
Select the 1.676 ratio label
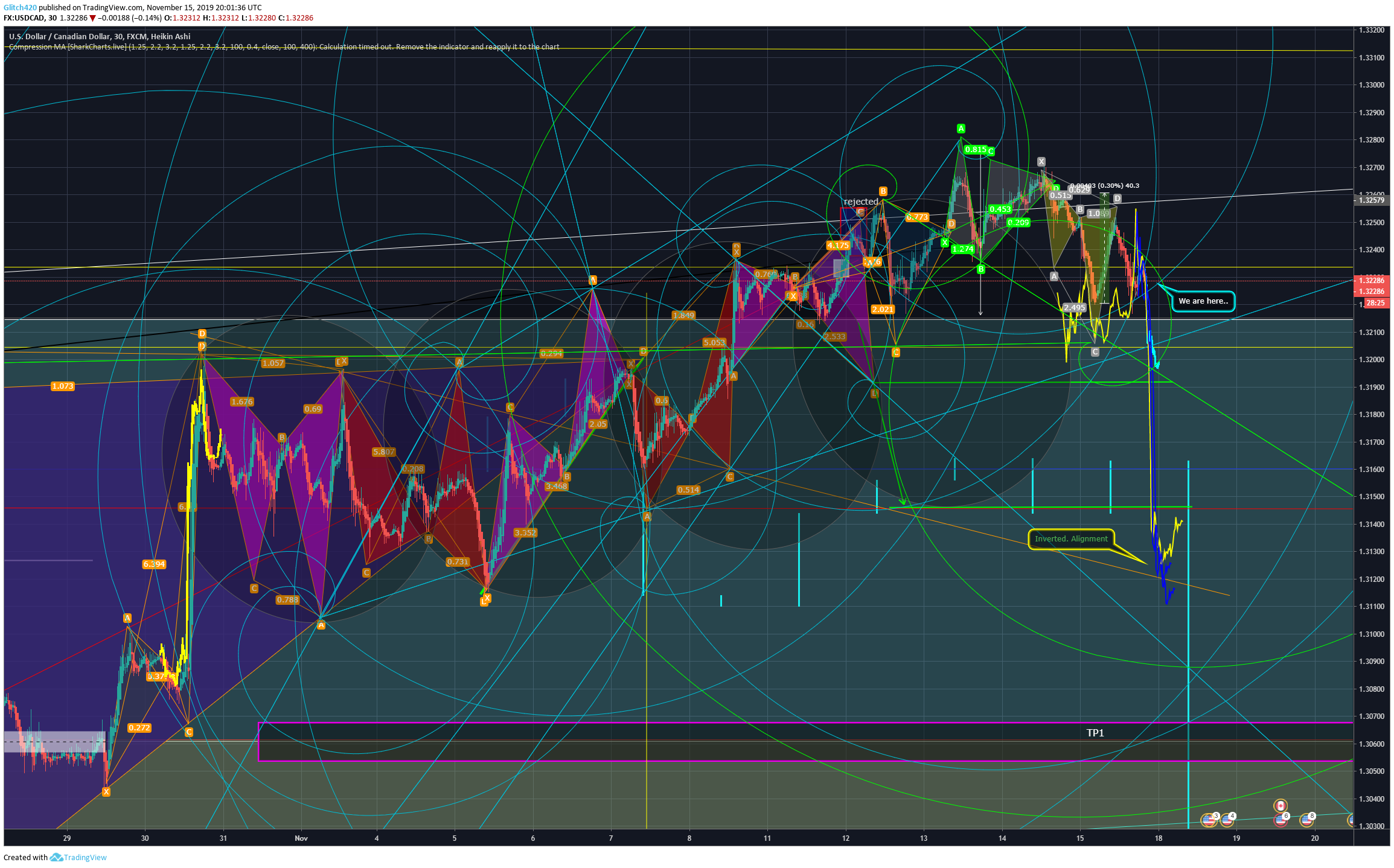point(242,402)
